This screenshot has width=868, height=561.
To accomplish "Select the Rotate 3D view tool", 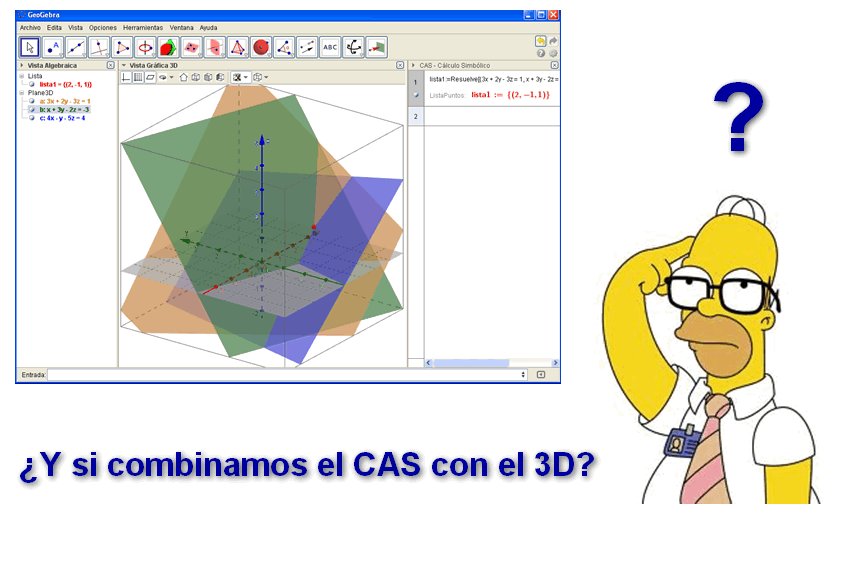I will click(x=353, y=48).
